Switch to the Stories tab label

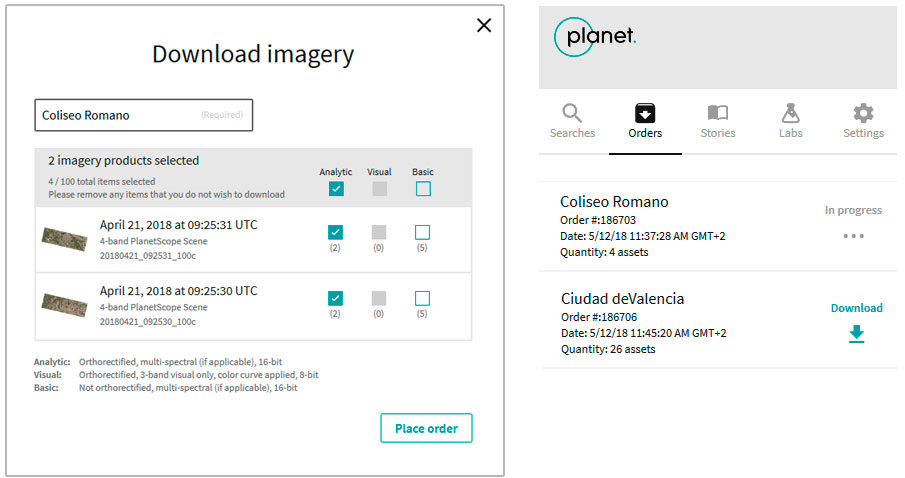click(x=717, y=133)
